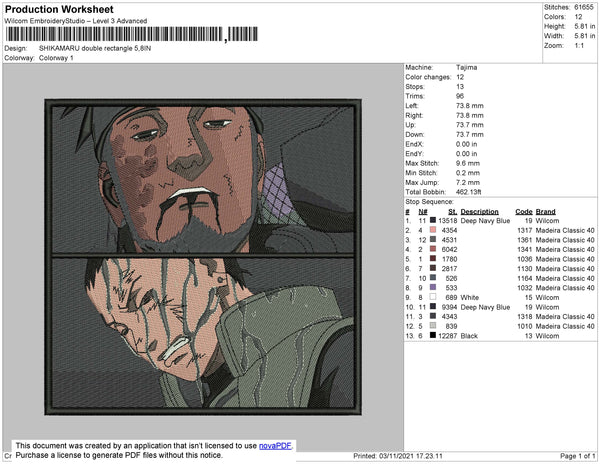Click the Production Worksheet title
This screenshot has height=464, width=600.
click(59, 9)
